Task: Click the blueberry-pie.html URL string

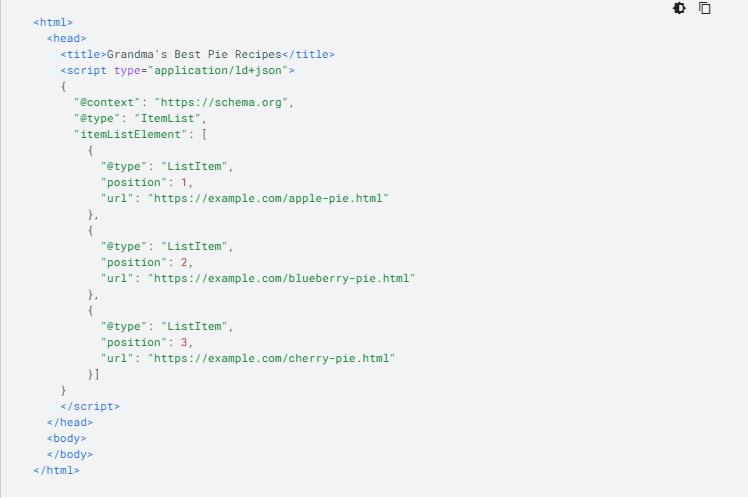Action: (x=281, y=279)
